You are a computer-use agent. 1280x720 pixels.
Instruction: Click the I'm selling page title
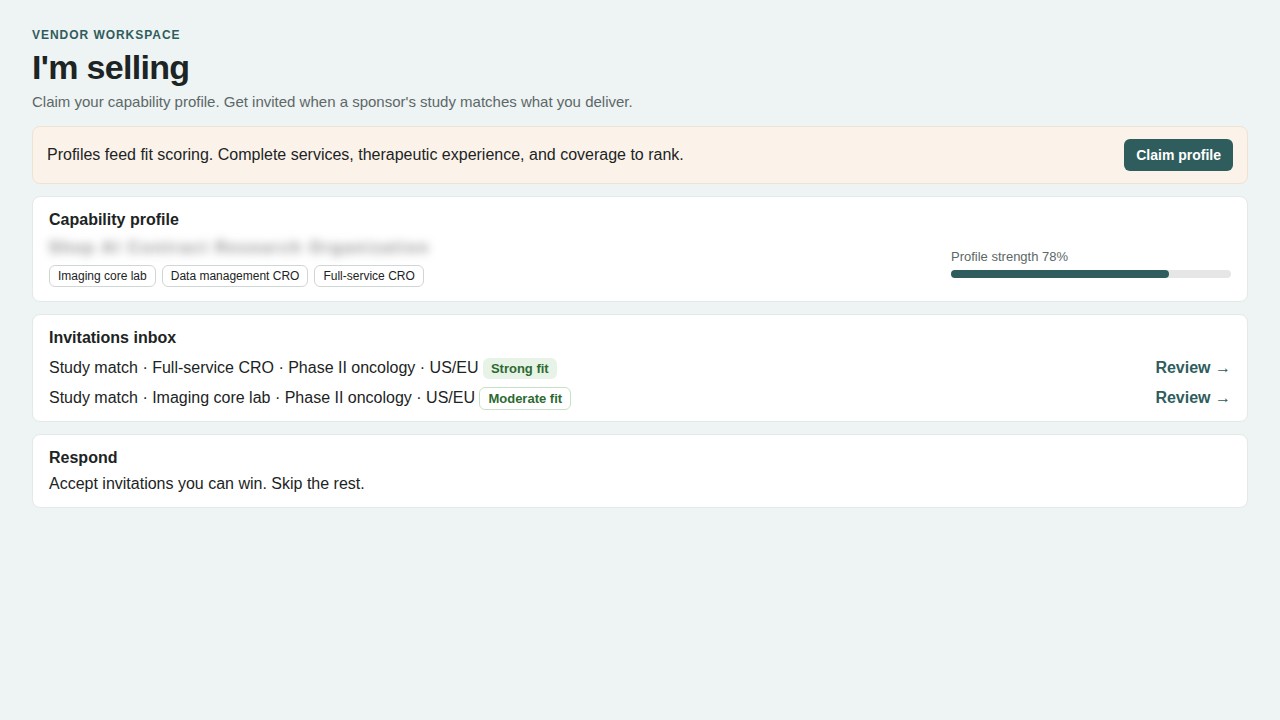[x=111, y=68]
